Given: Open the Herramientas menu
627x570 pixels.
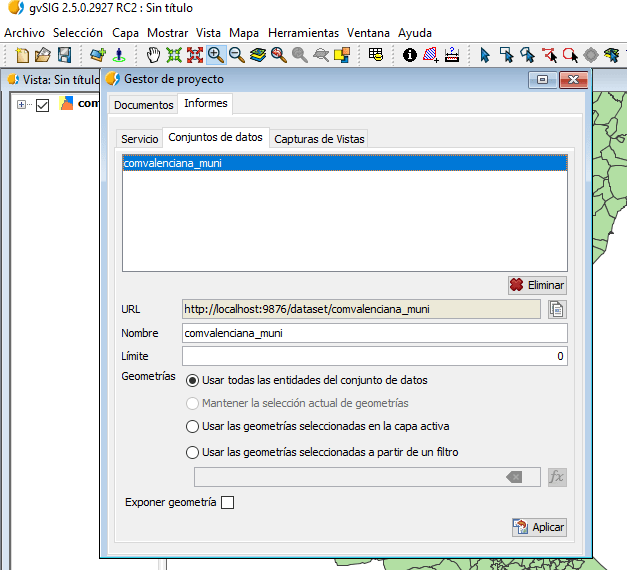Looking at the screenshot, I should pos(303,32).
